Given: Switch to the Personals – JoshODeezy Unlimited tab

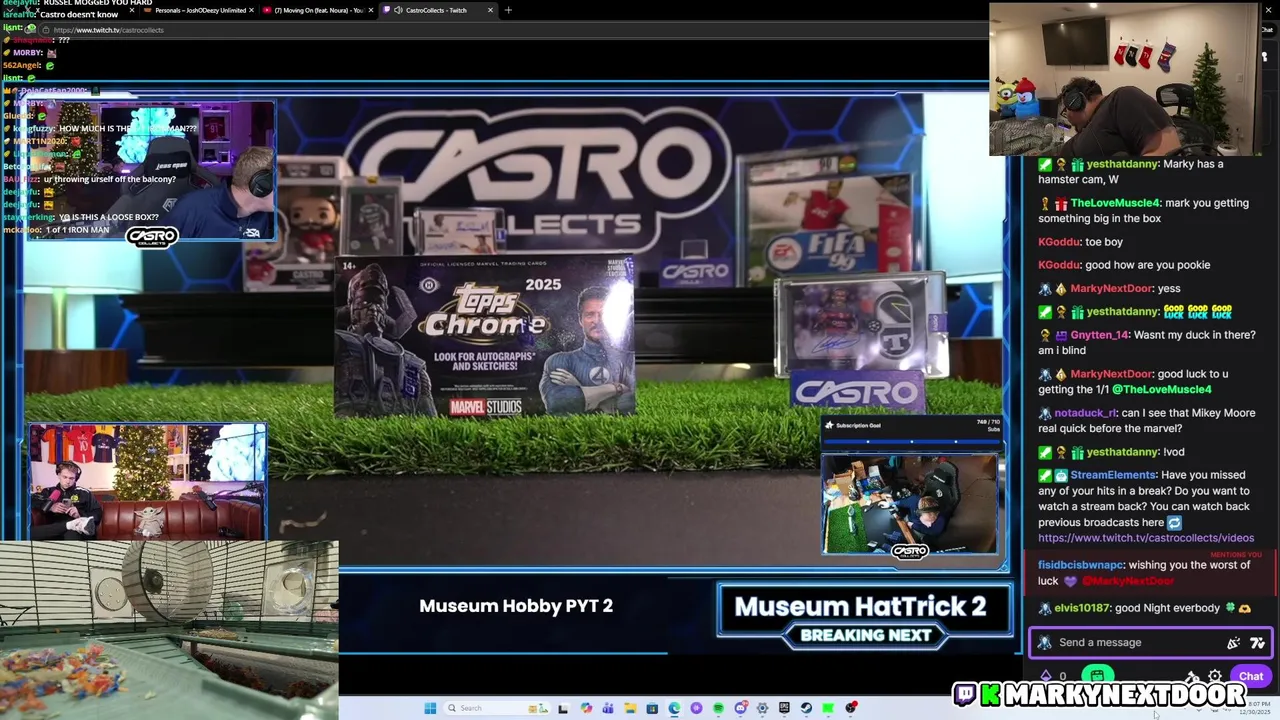Looking at the screenshot, I should coord(198,10).
